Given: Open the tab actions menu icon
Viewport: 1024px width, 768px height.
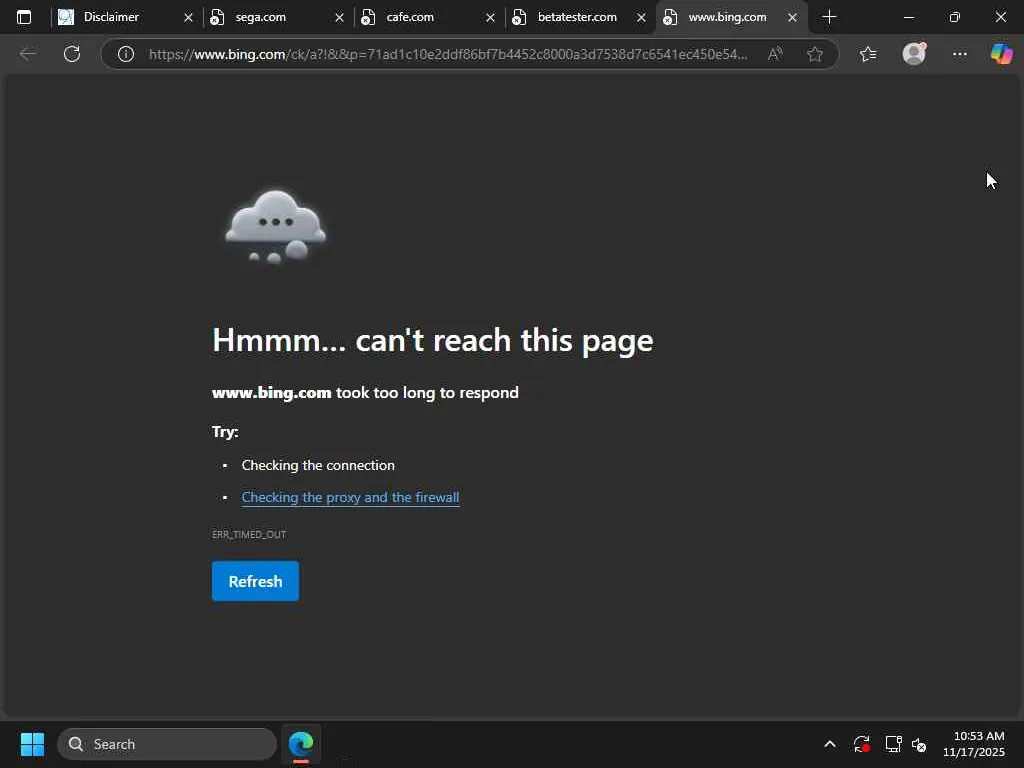Looking at the screenshot, I should coord(24,17).
